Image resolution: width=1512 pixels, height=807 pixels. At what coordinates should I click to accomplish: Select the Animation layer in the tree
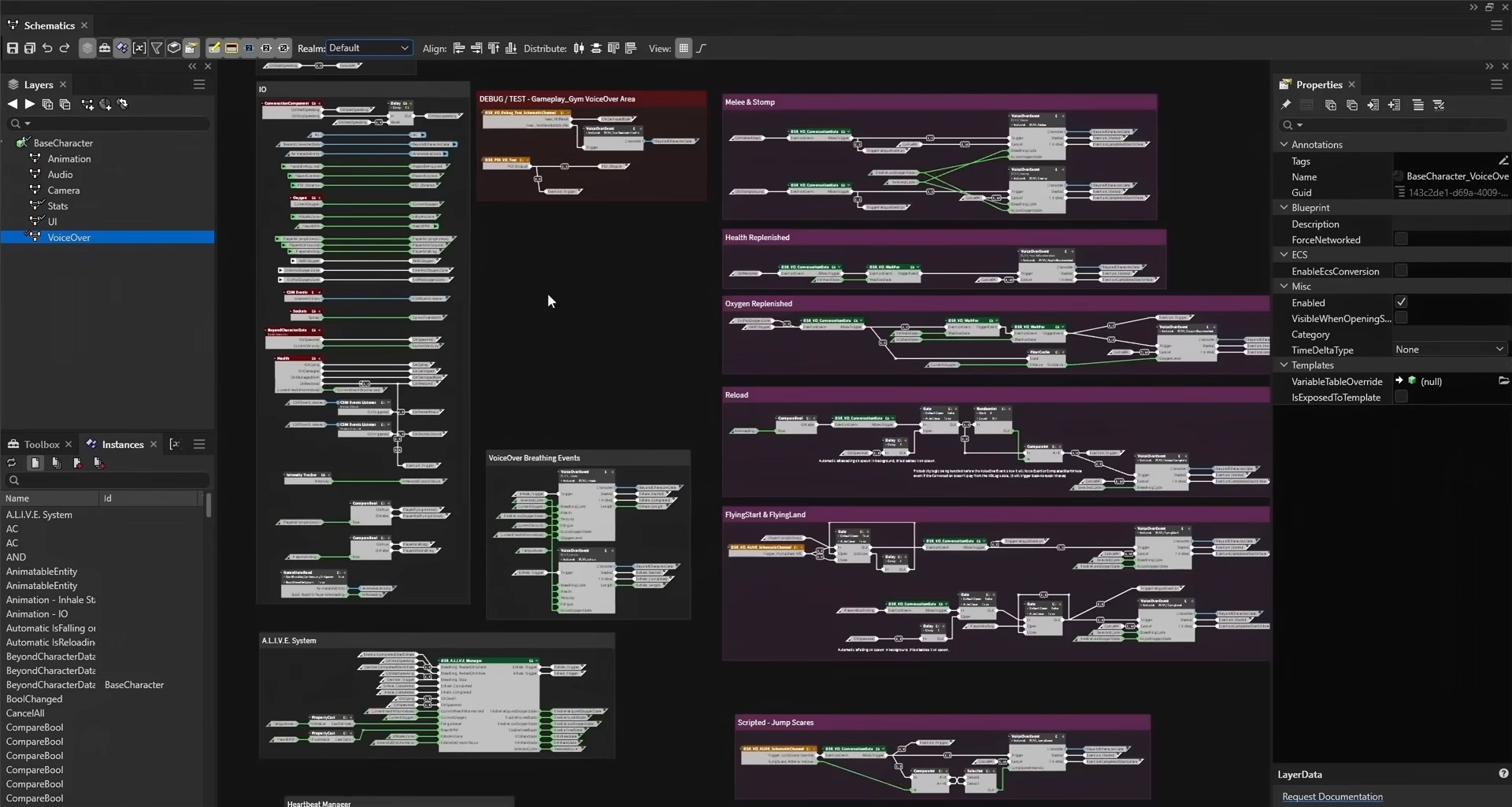[69, 159]
